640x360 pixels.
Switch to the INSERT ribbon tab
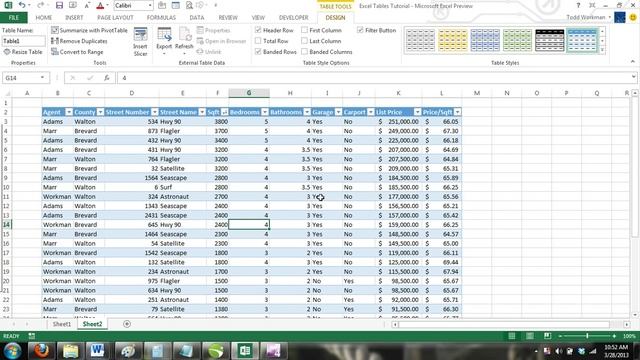tap(74, 18)
